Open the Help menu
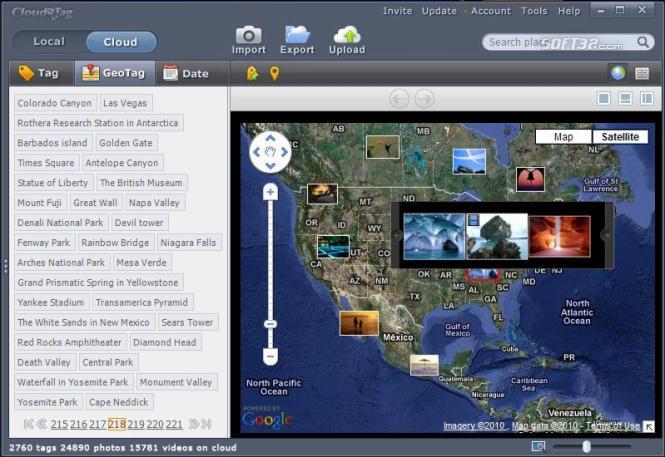 [x=569, y=11]
